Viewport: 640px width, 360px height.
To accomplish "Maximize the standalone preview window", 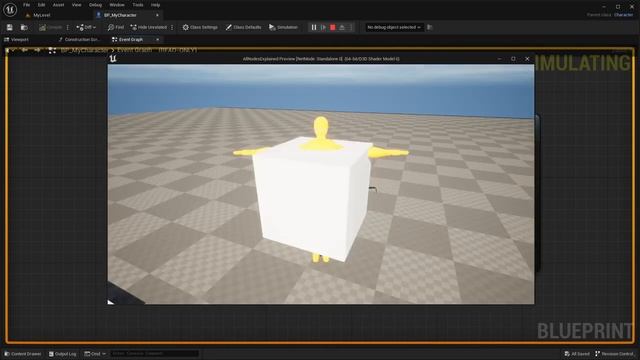I will coord(513,59).
